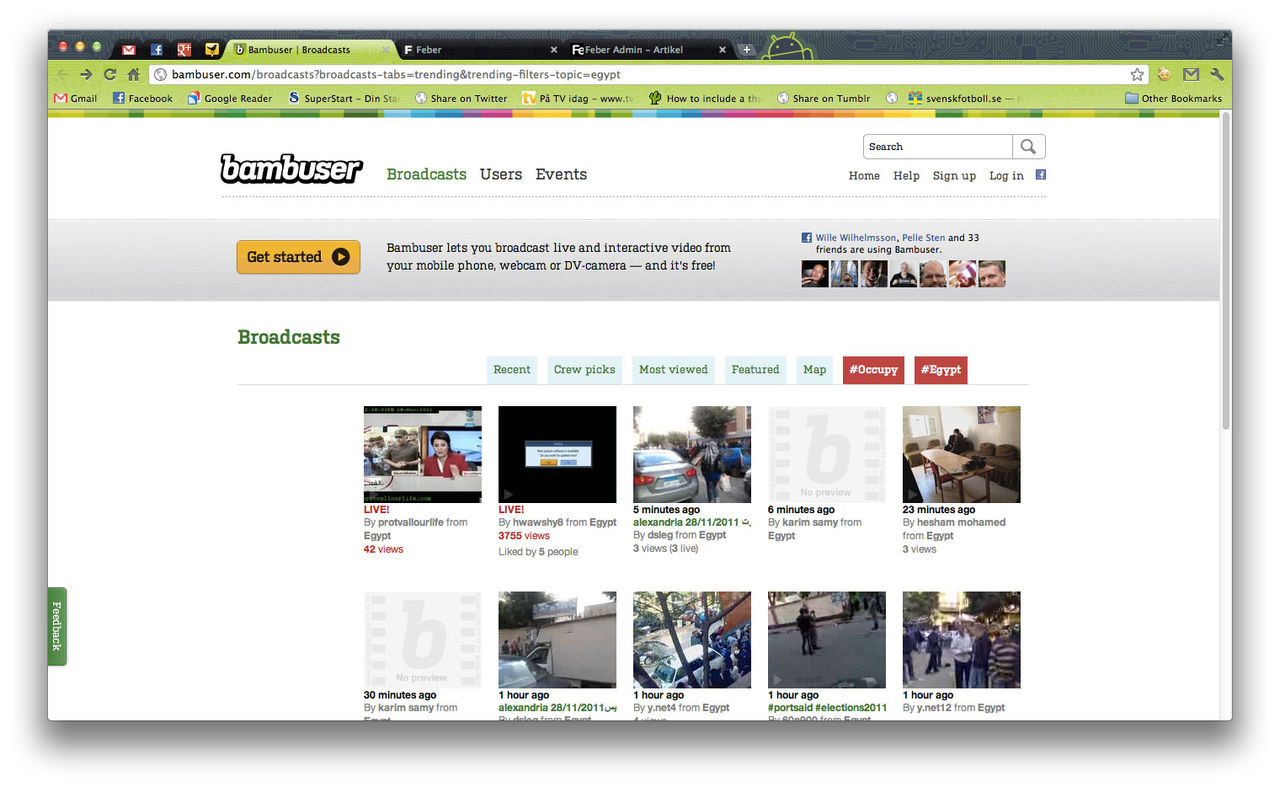This screenshot has height=787, width=1280.
Task: Open a new browser tab
Action: (x=746, y=49)
